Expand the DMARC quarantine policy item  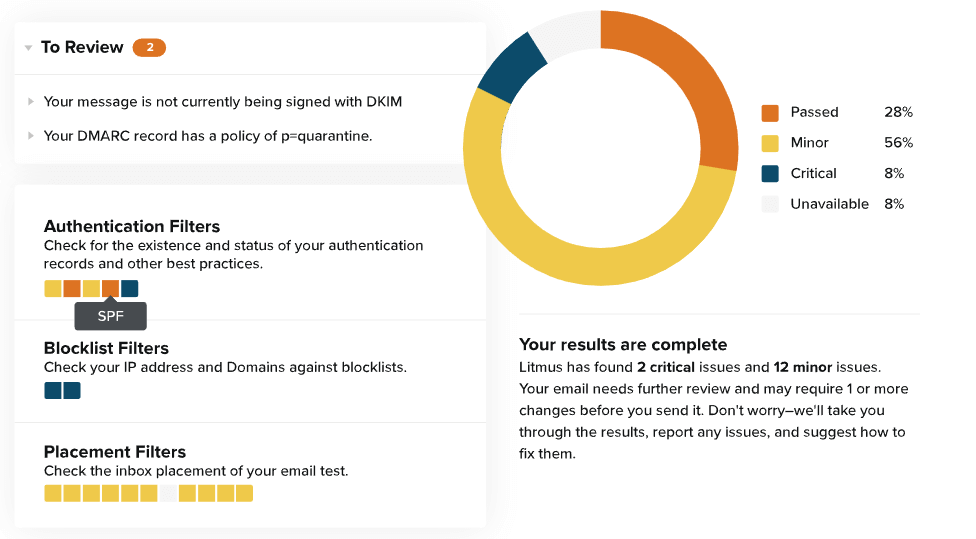tap(31, 136)
